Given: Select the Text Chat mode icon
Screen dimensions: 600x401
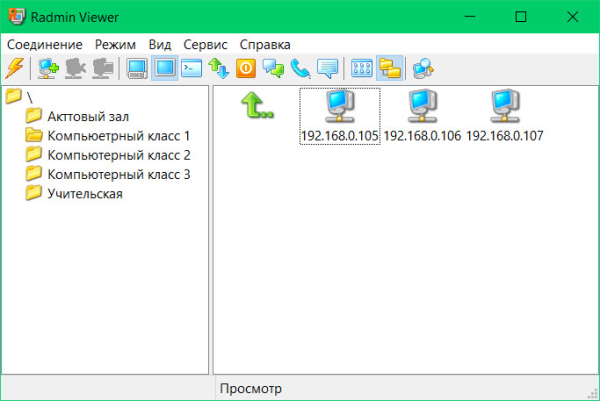Looking at the screenshot, I should coord(273,69).
